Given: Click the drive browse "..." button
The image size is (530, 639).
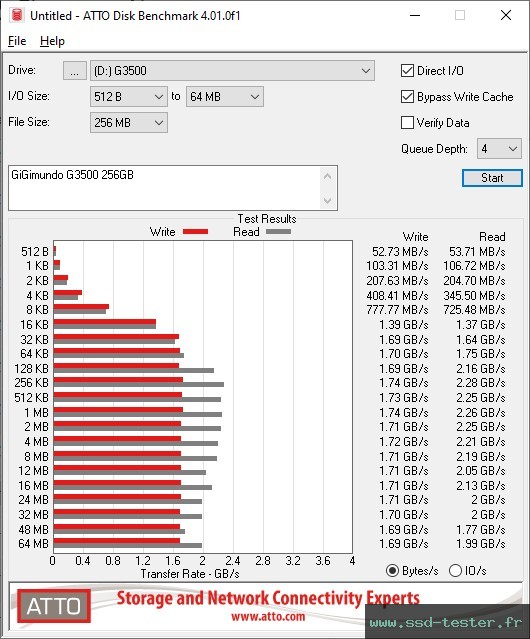Looking at the screenshot, I should point(75,71).
